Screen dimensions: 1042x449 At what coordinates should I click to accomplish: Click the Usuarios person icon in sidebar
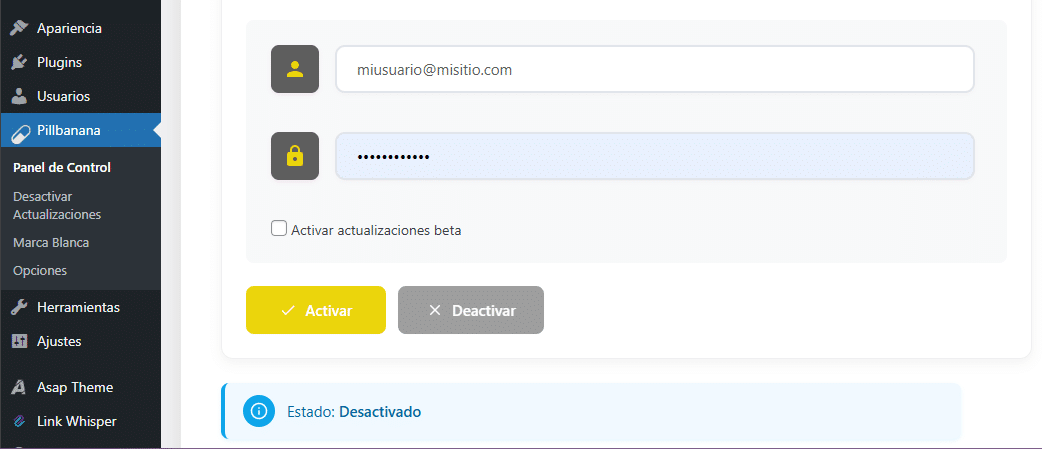click(19, 97)
